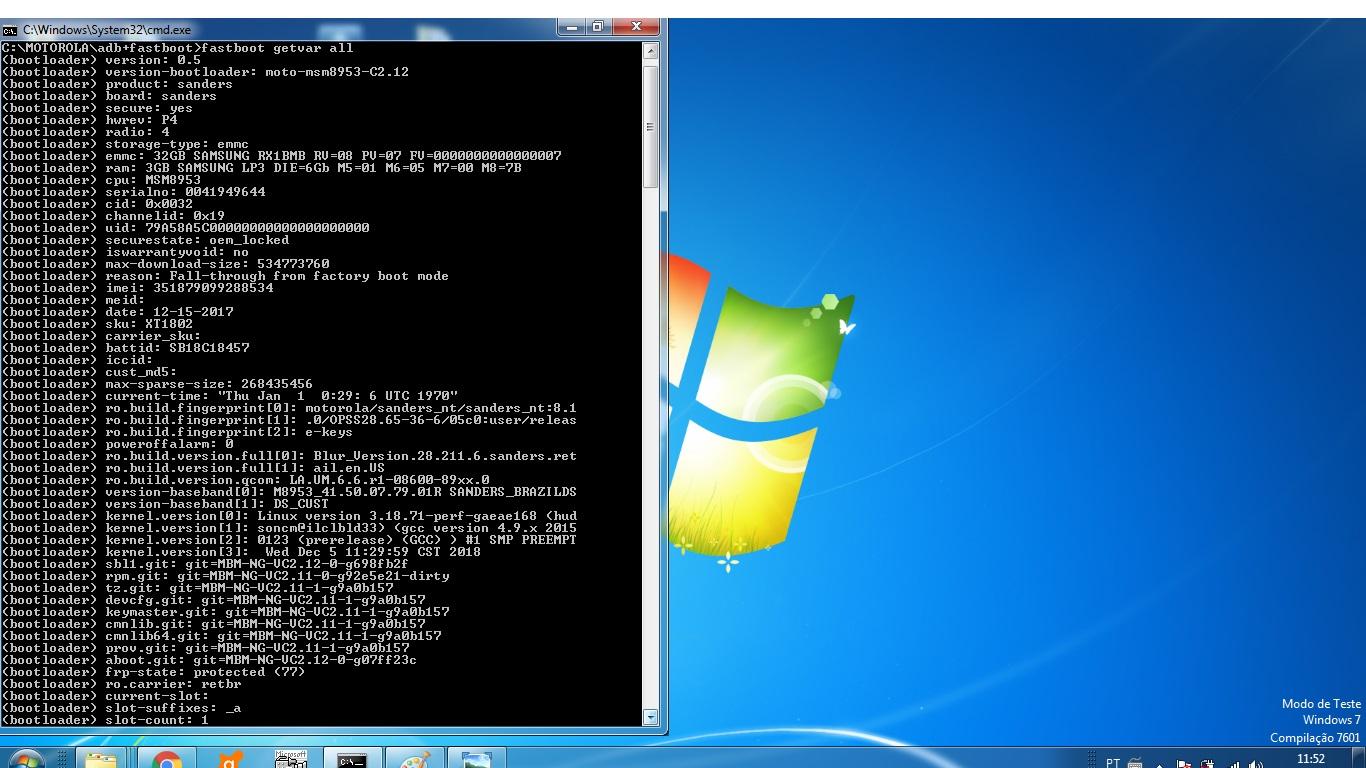Click the cmd vertical scrollbar thumb
Screen dimensions: 1366x768
pyautogui.click(x=651, y=126)
